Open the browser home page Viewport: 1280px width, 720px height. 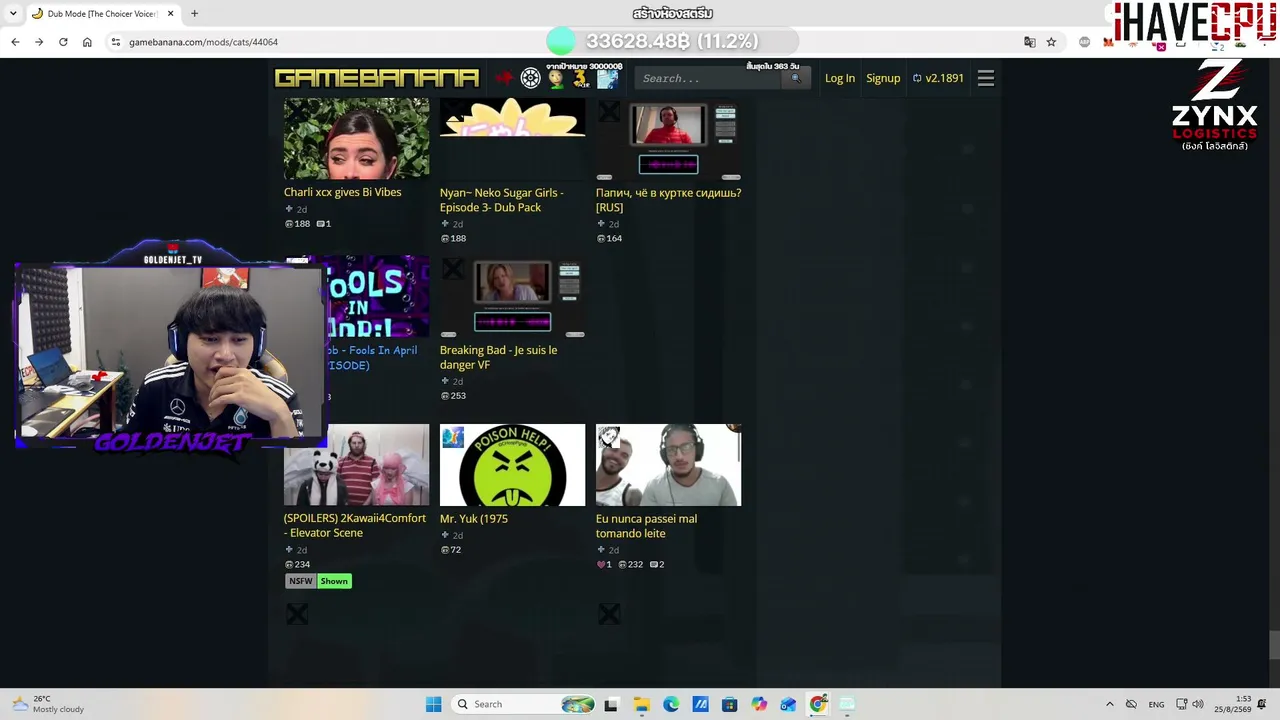click(87, 42)
